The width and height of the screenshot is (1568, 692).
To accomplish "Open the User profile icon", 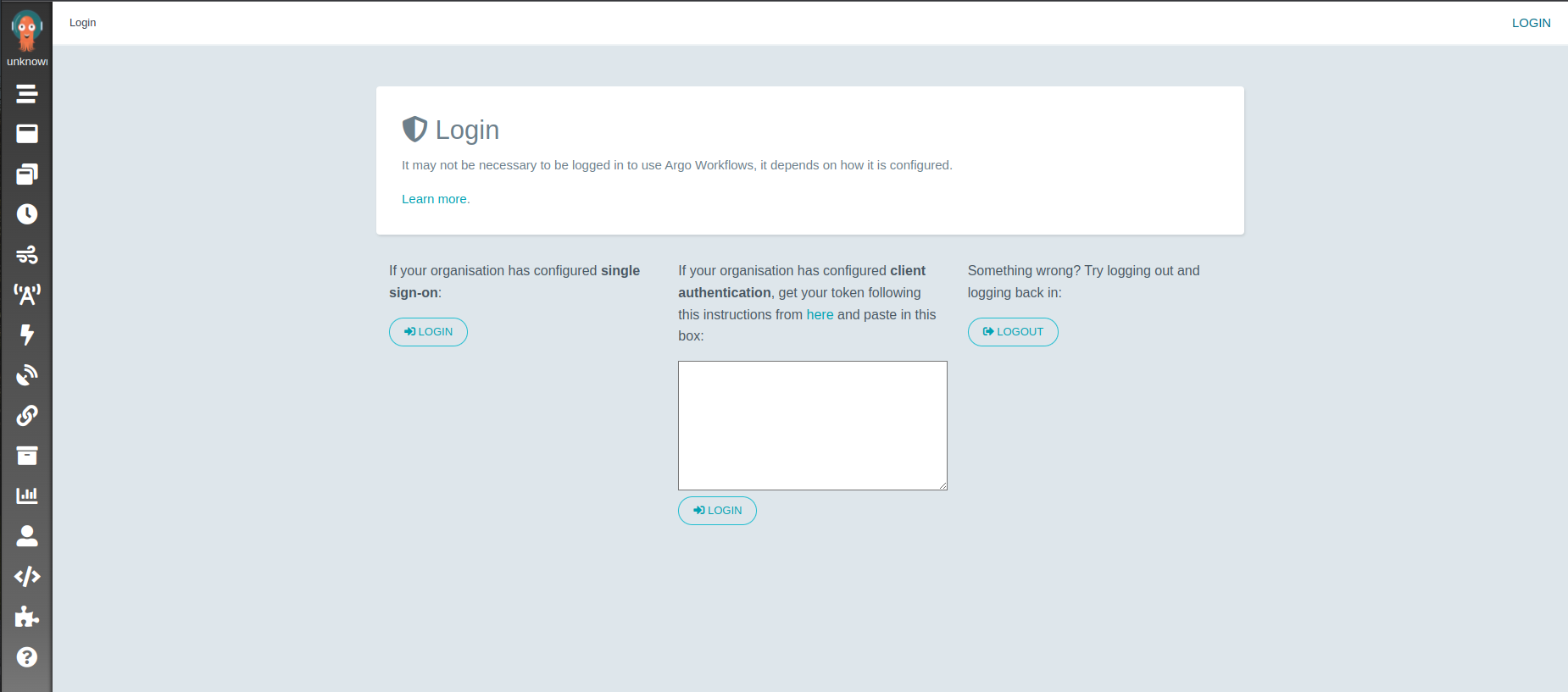I will coord(27,536).
